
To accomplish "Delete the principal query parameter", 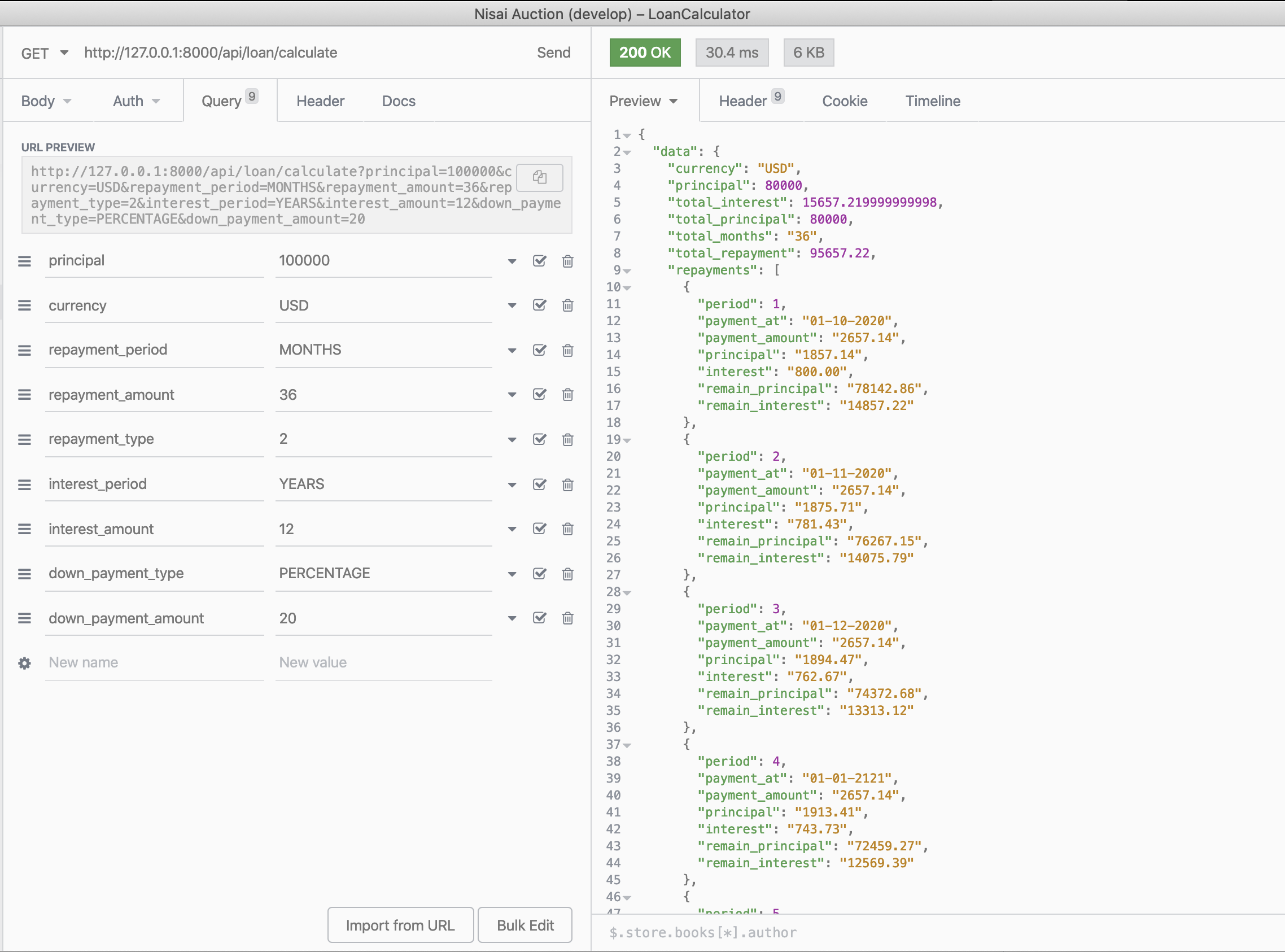I will 567,261.
